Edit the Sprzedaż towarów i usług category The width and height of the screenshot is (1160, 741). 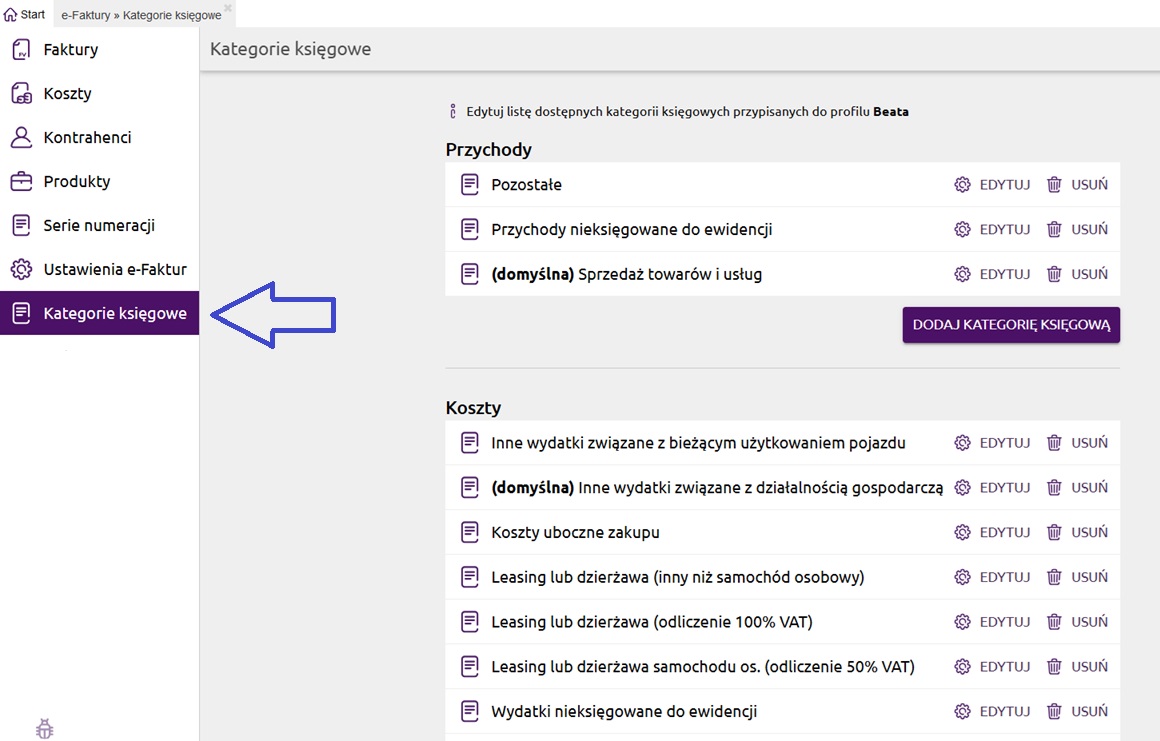click(x=993, y=274)
